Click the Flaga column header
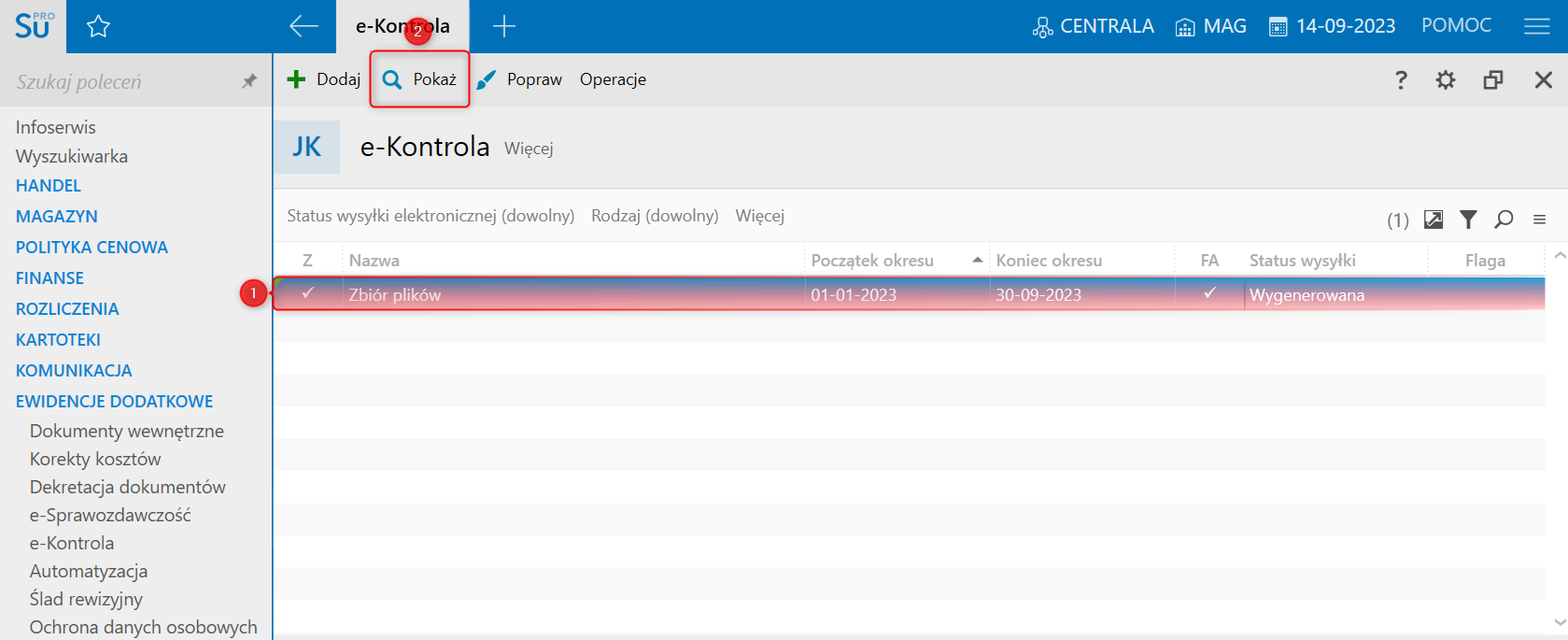Image resolution: width=1568 pixels, height=640 pixels. tap(1485, 261)
